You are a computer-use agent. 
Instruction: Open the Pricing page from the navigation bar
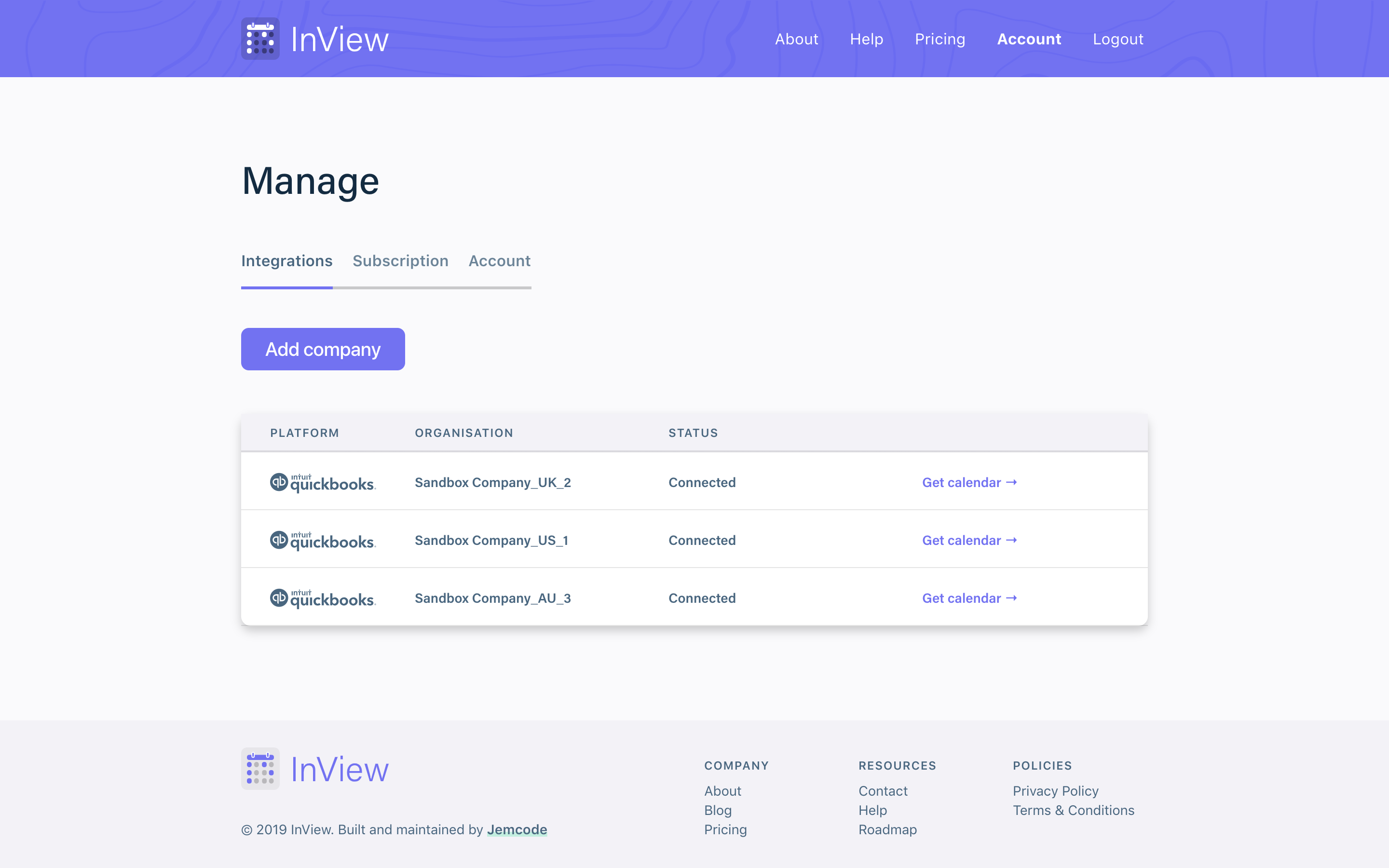tap(940, 39)
